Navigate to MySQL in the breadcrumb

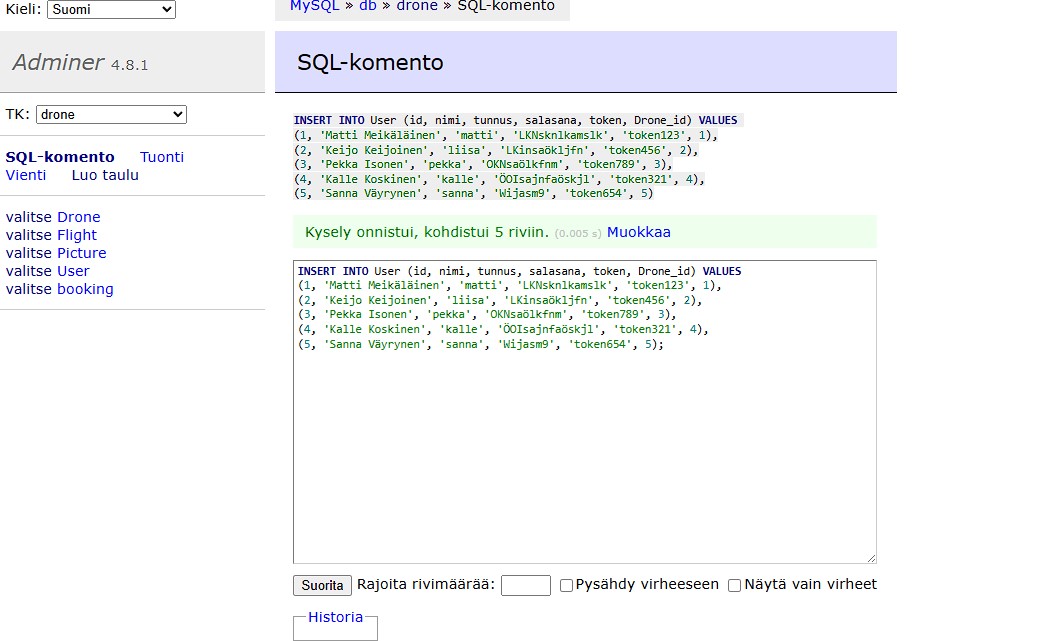(314, 6)
